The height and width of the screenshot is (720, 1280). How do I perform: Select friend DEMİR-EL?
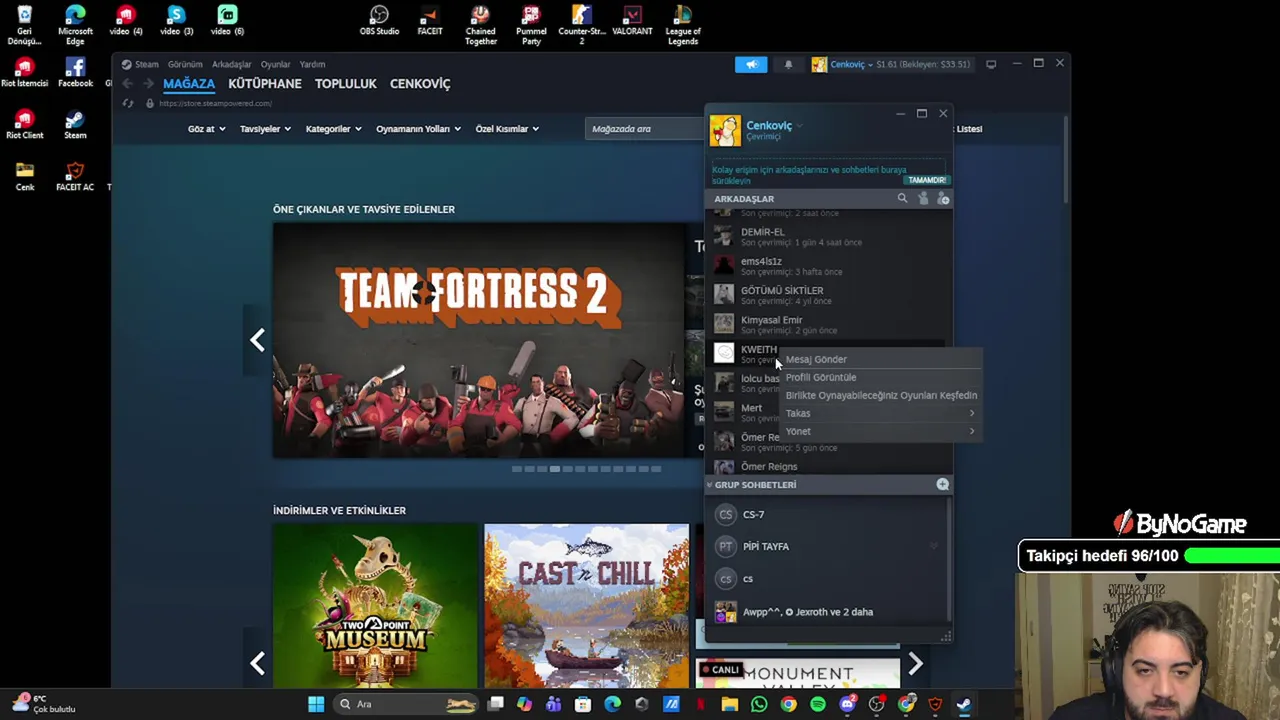coord(828,237)
